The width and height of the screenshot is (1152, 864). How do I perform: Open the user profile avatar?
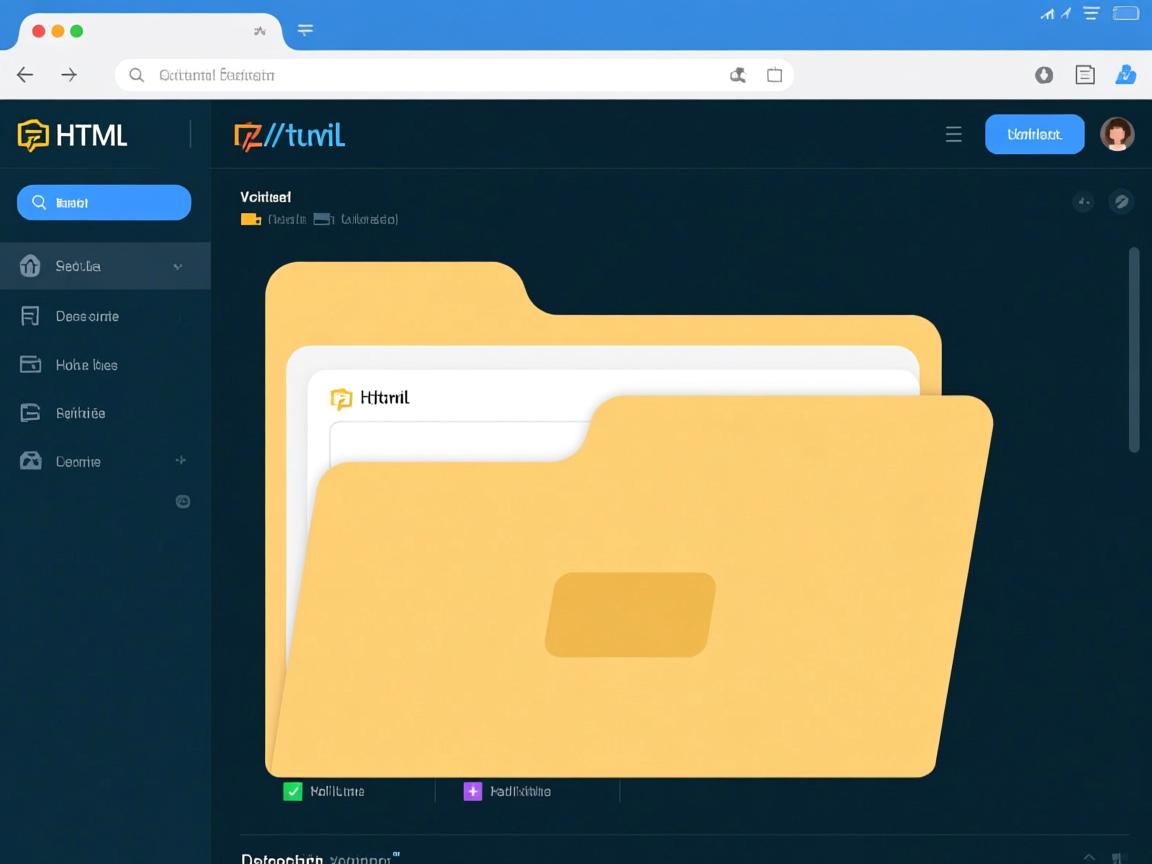[1117, 134]
